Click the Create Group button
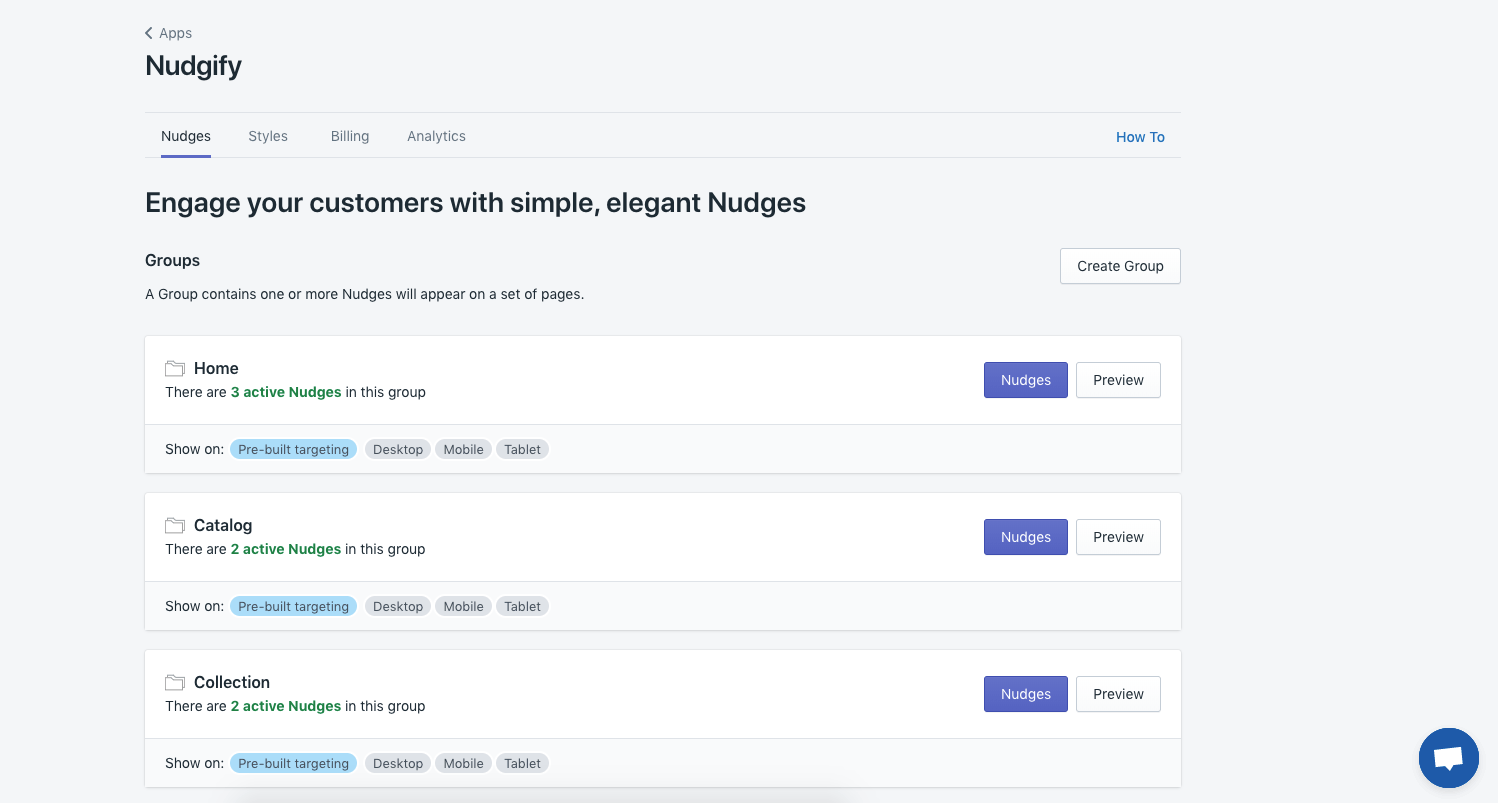Image resolution: width=1498 pixels, height=803 pixels. click(x=1120, y=266)
